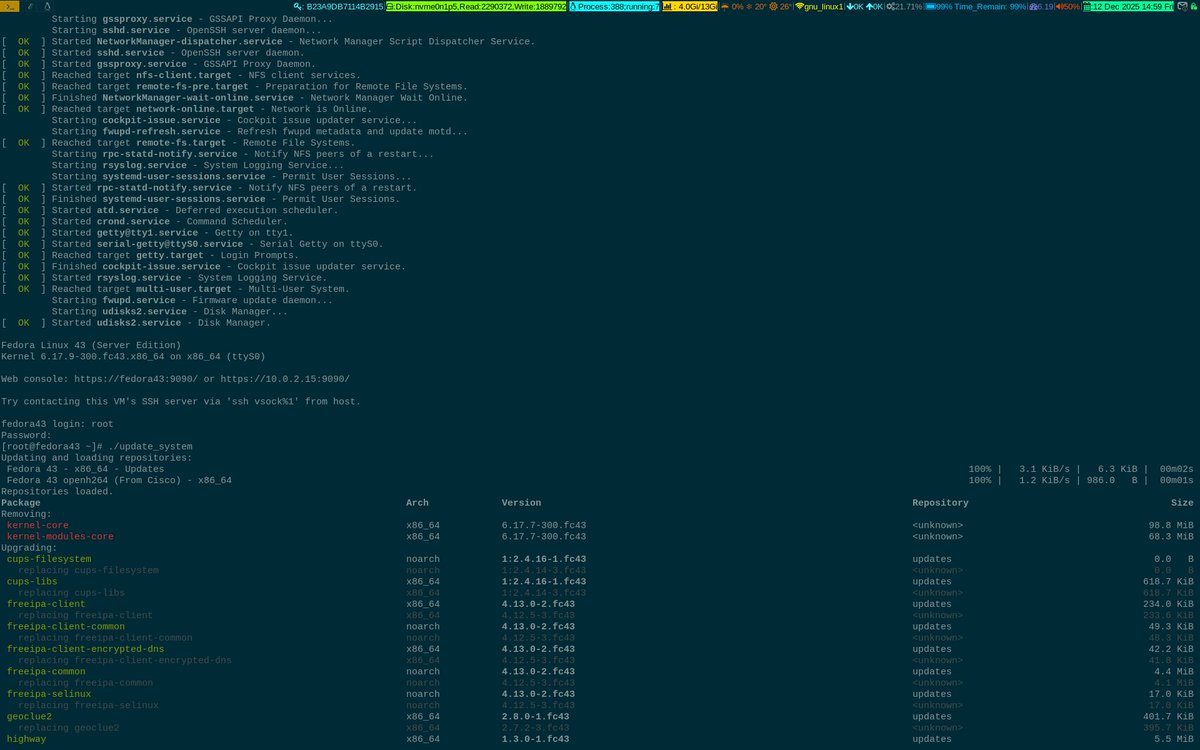
Task: Click the Tux penguin icon in top bar
Action: point(47,6)
